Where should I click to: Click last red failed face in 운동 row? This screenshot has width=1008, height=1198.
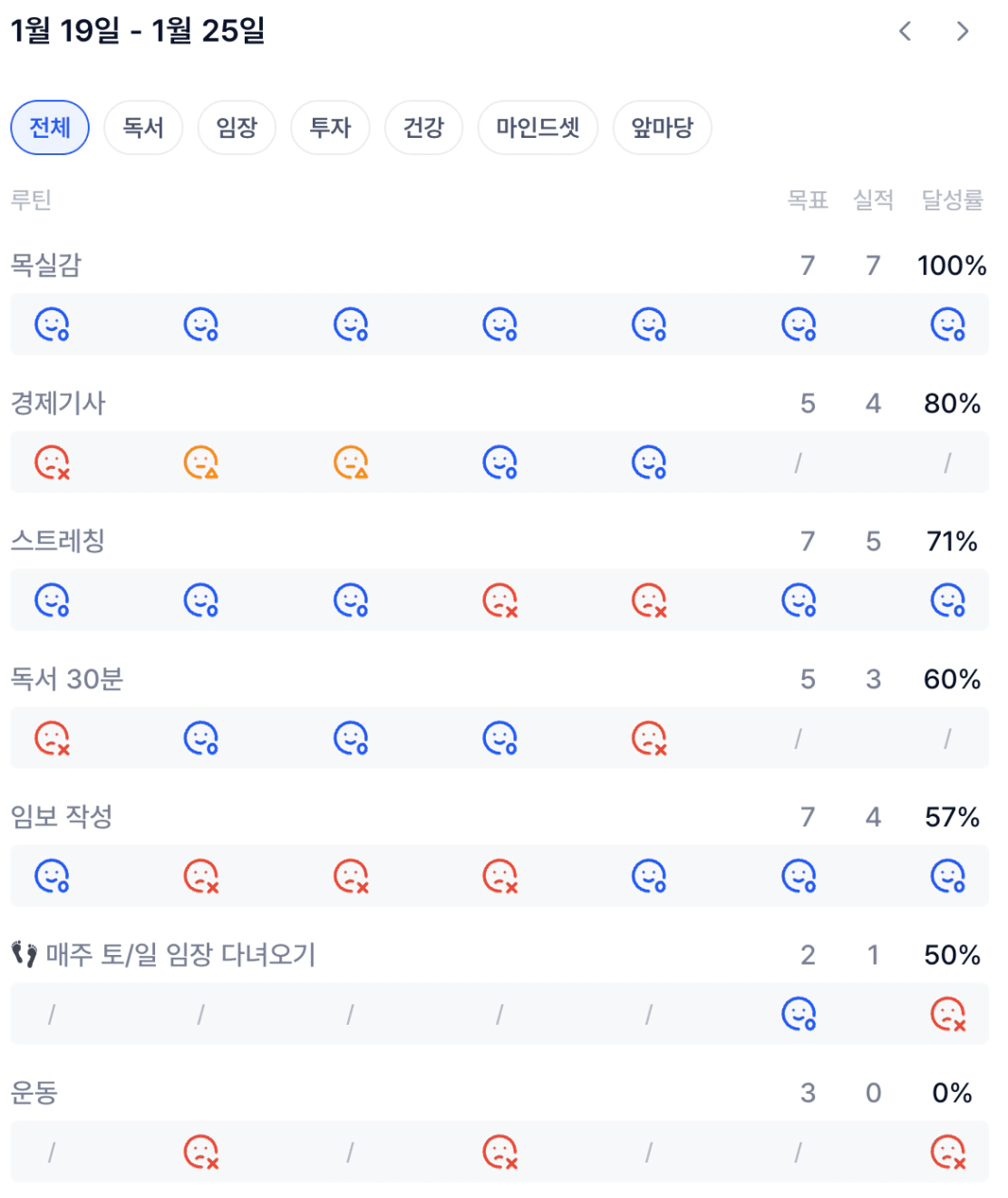pyautogui.click(x=948, y=1152)
